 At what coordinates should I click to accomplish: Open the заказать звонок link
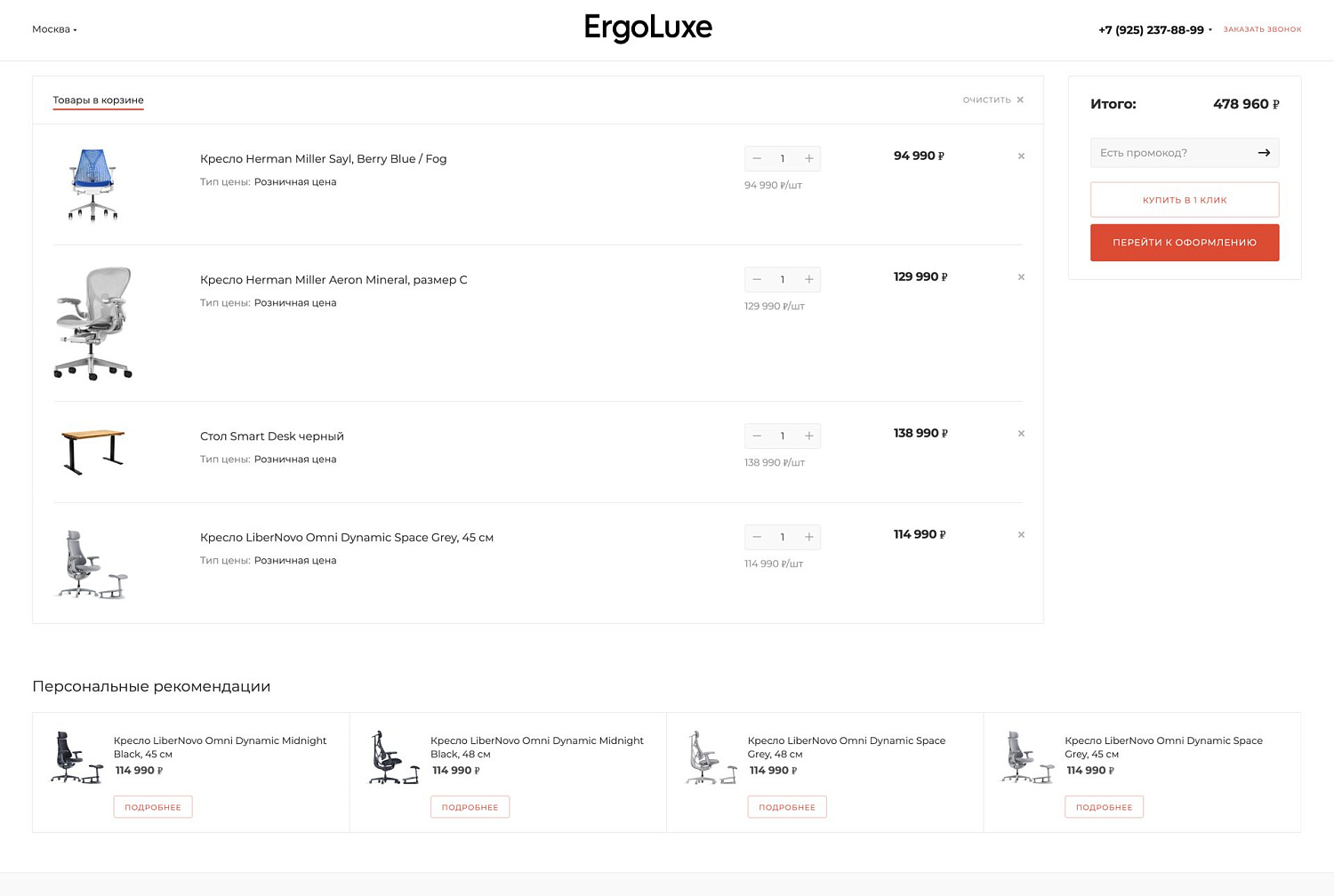[1262, 28]
